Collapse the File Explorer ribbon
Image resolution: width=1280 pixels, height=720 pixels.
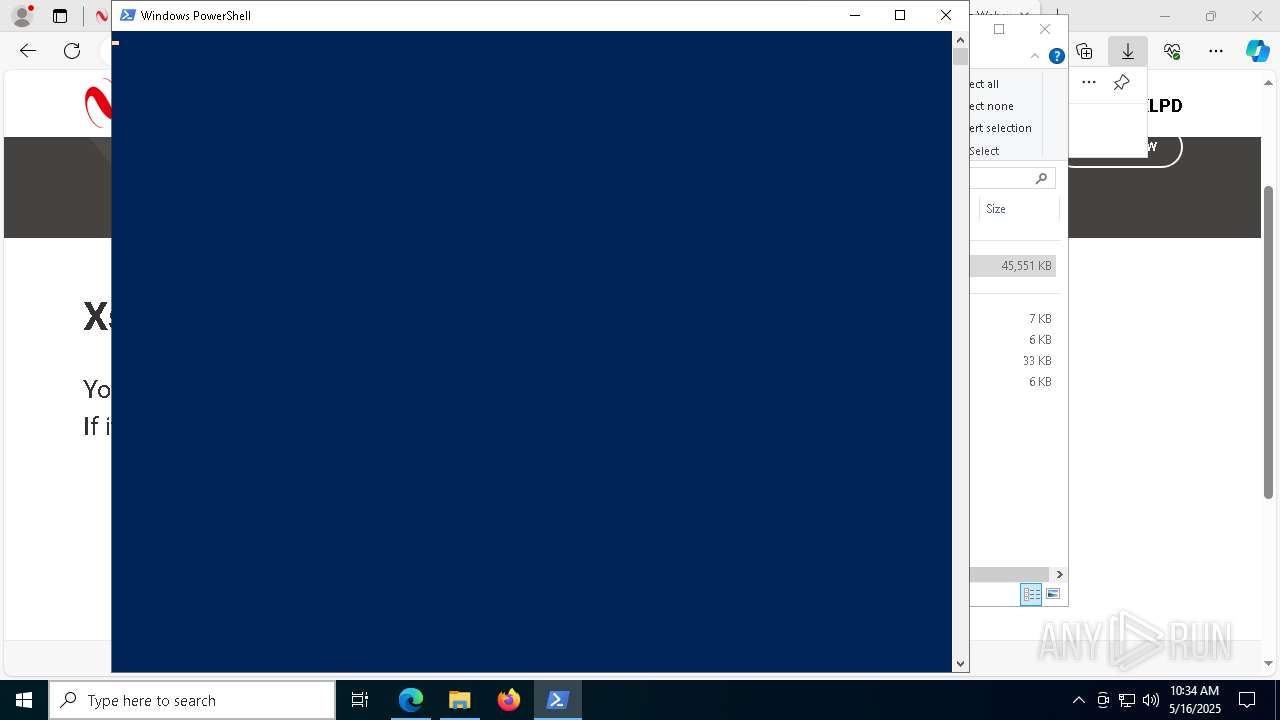pos(1035,56)
